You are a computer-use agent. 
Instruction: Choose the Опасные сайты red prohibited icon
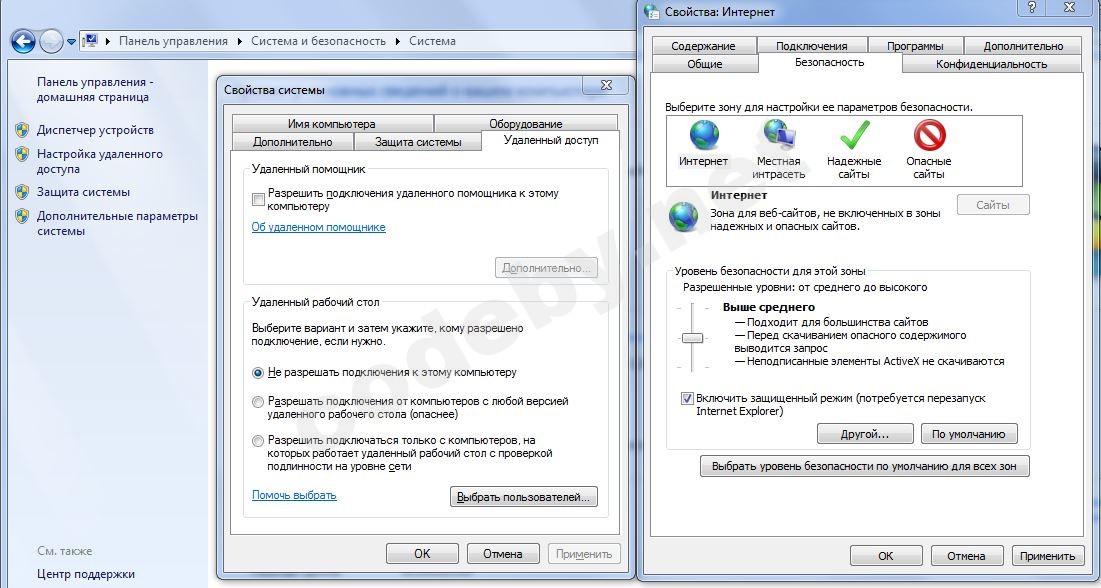[930, 135]
